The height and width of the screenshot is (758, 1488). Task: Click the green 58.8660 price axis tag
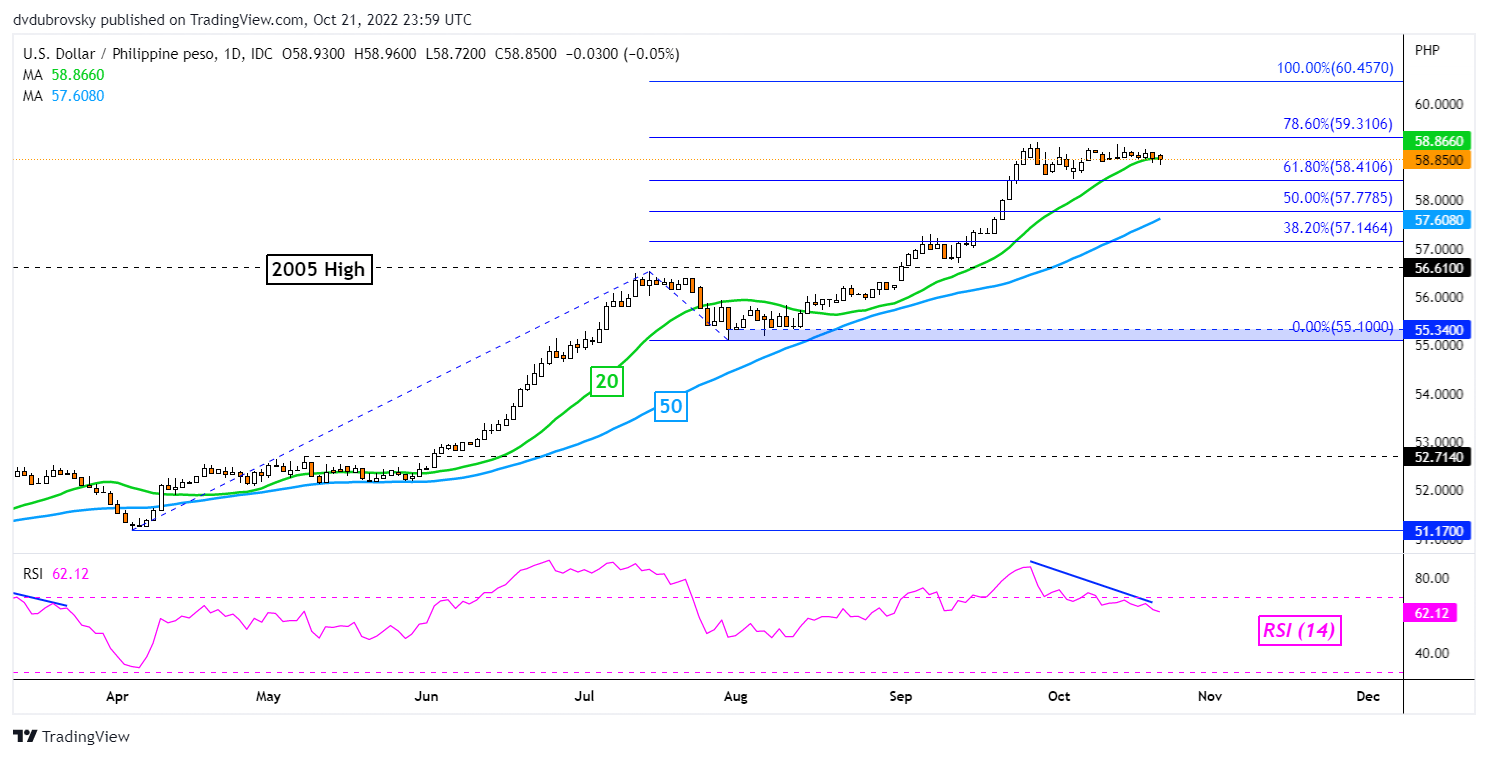click(1437, 142)
